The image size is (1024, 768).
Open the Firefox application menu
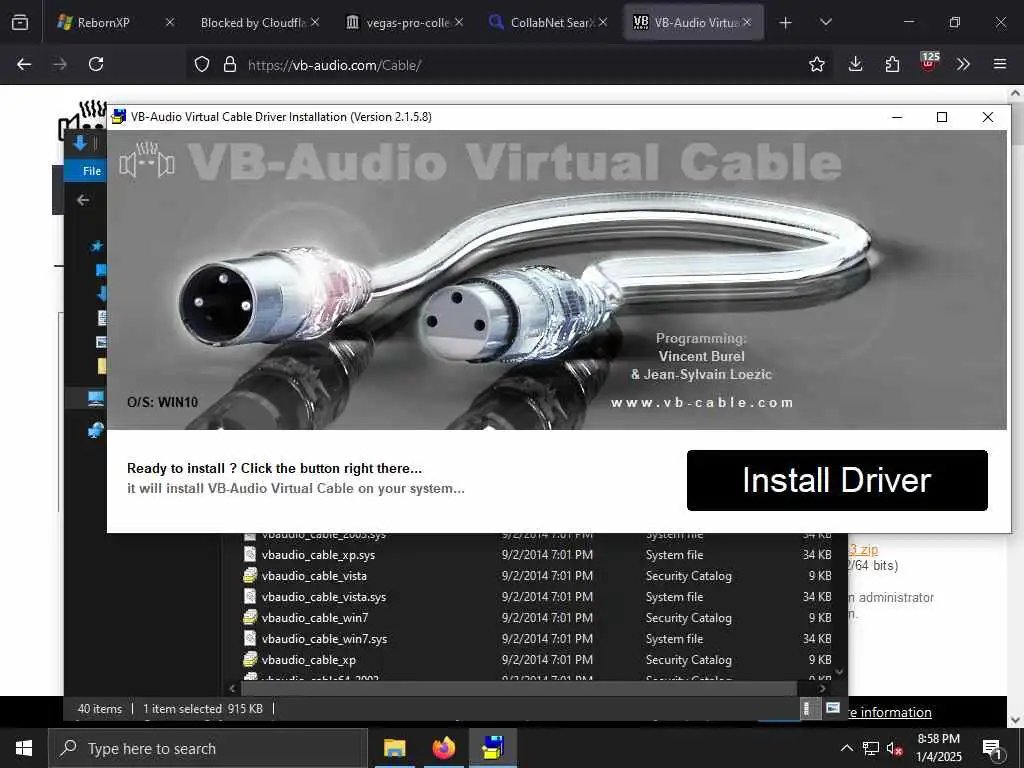click(1000, 64)
